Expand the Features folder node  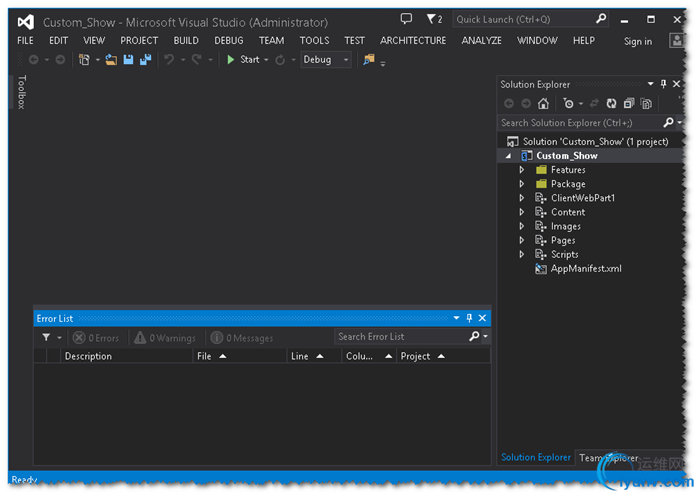point(521,170)
